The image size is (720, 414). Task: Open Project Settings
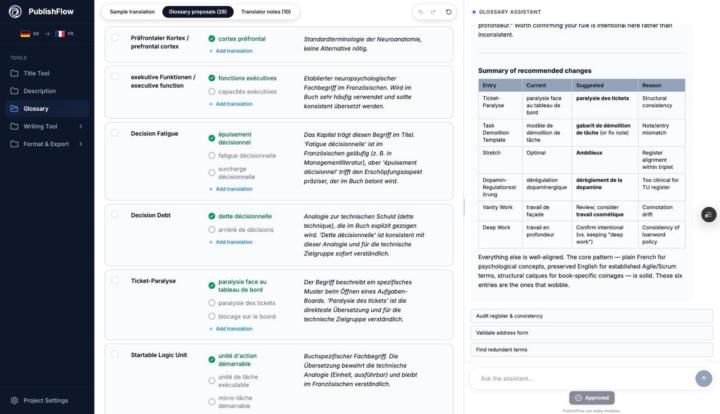pos(47,401)
